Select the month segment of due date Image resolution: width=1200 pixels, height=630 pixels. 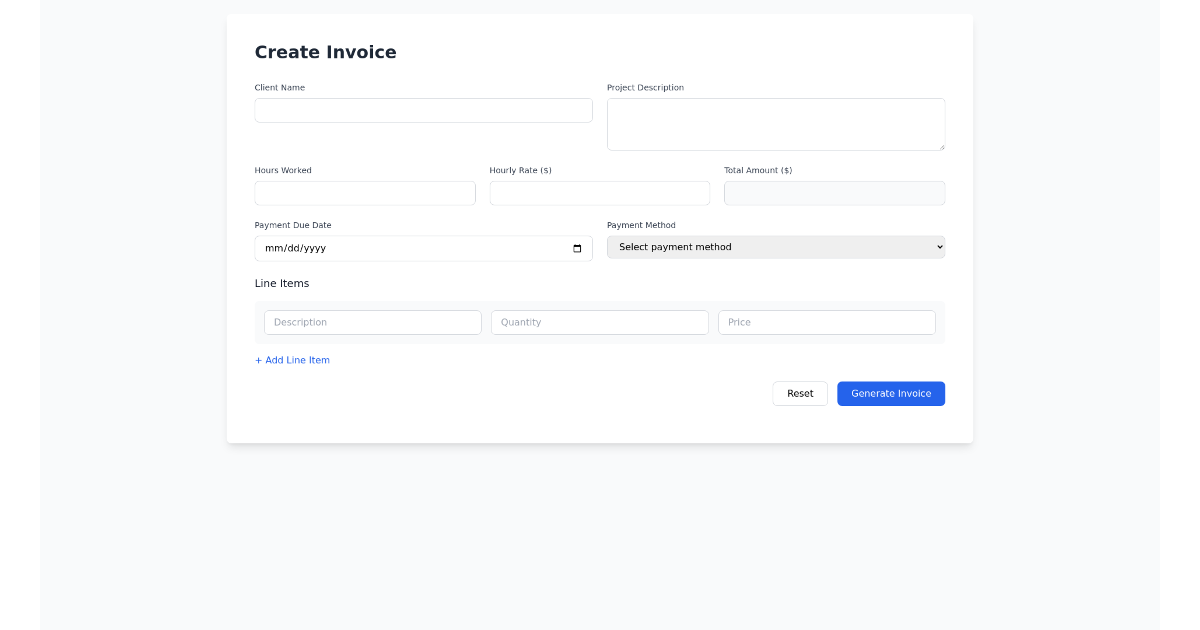tap(273, 248)
